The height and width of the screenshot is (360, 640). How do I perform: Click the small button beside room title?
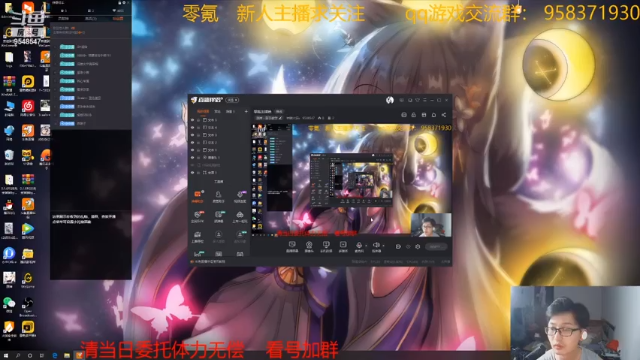click(279, 111)
